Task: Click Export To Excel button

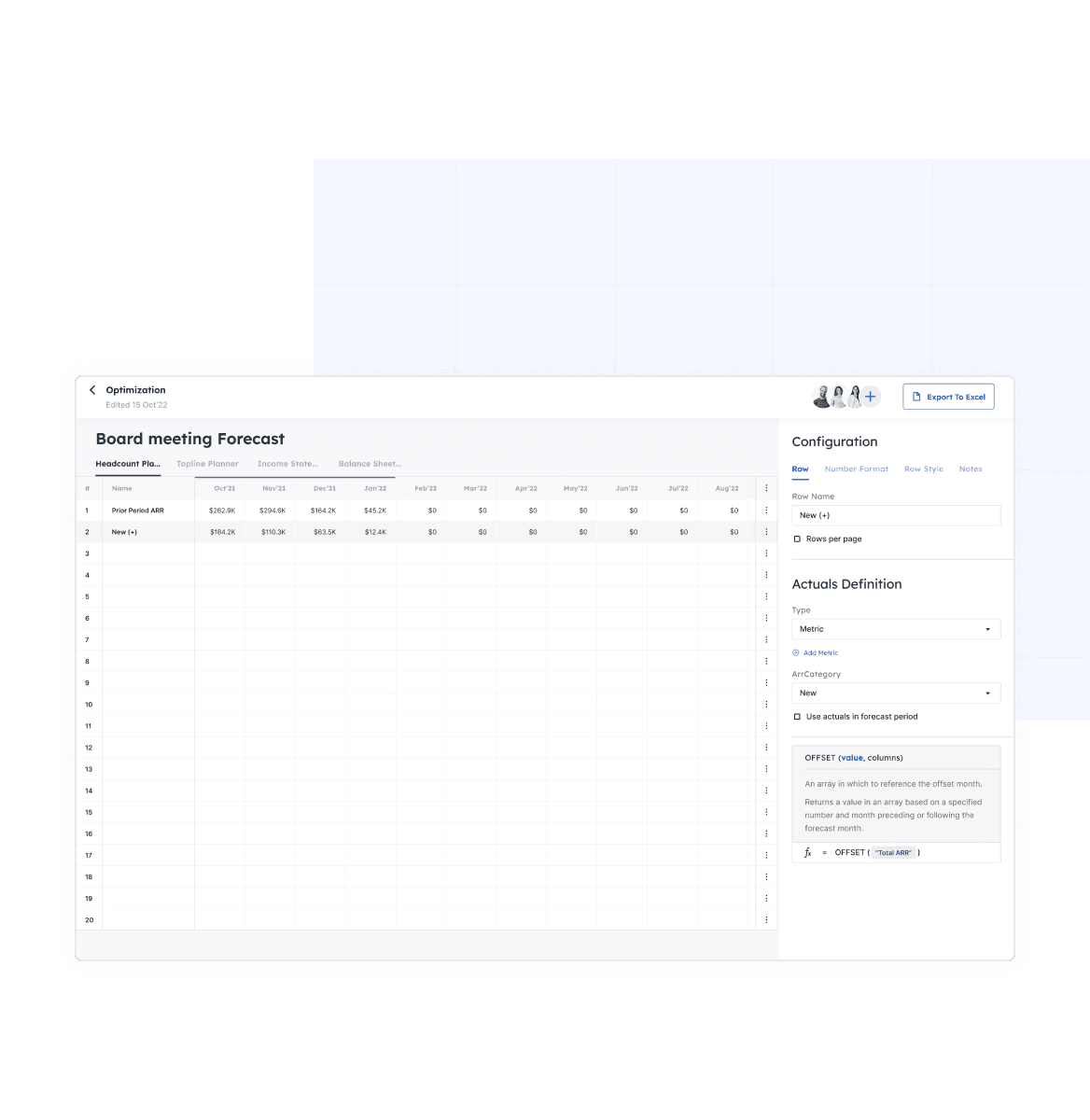Action: click(948, 397)
